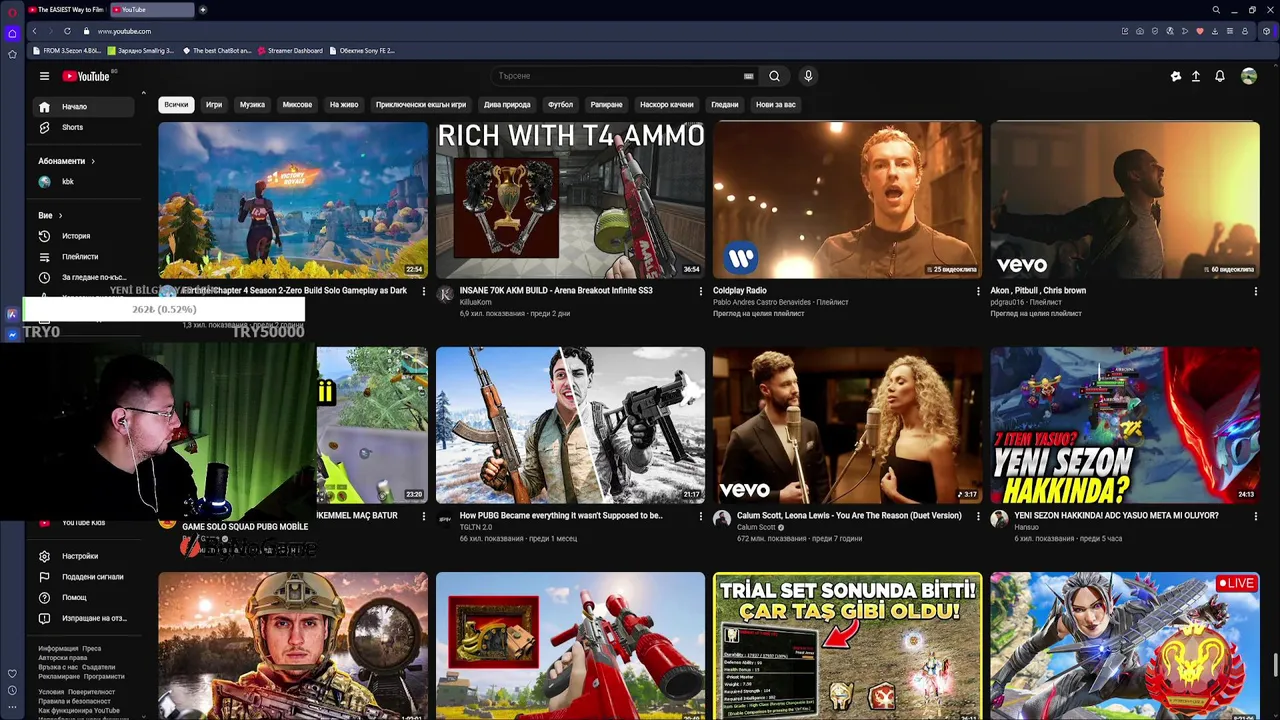Image resolution: width=1280 pixels, height=720 pixels.
Task: Open the Streamer Dashboard bookmark
Action: click(x=290, y=51)
